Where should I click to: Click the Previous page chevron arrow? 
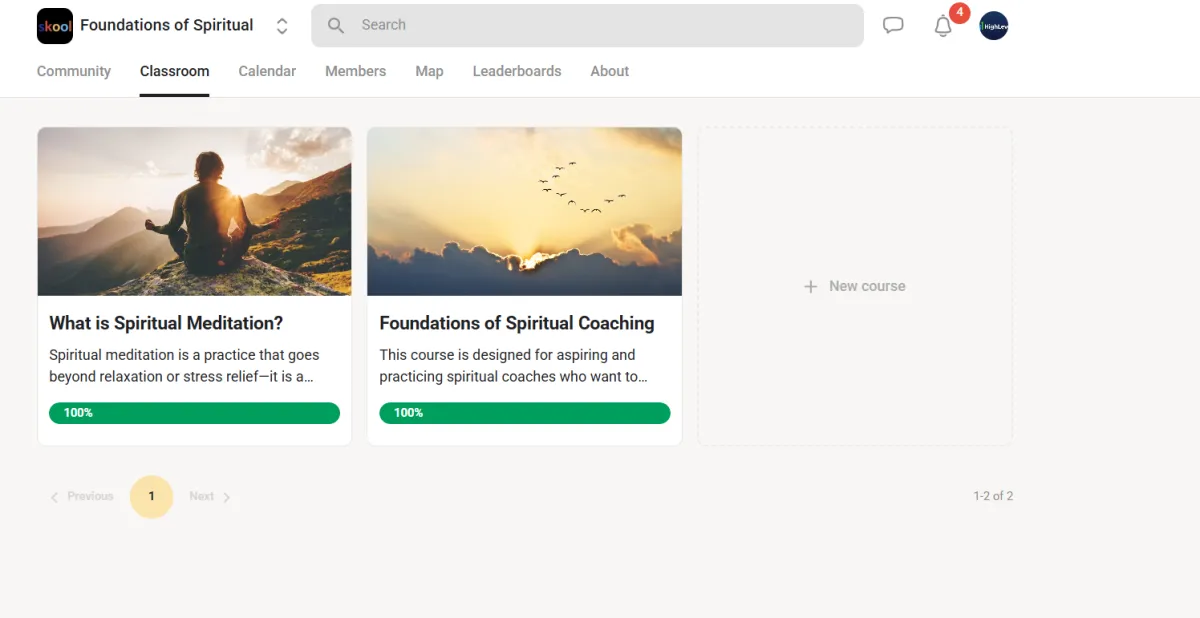(x=55, y=497)
